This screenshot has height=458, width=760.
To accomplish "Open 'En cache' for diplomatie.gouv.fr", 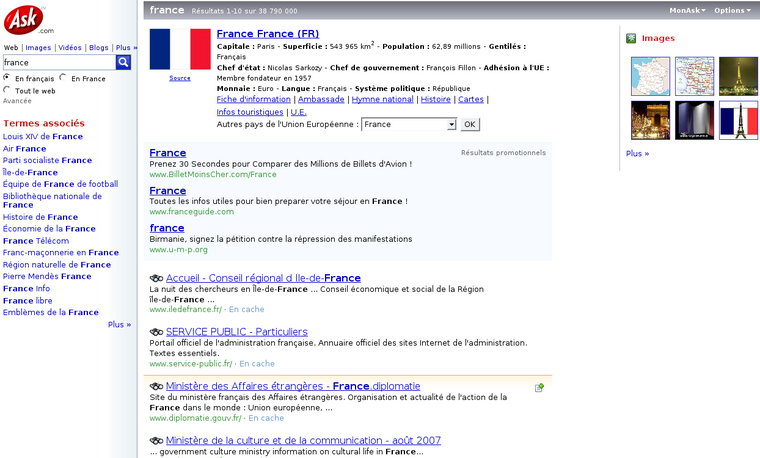I will [266, 418].
